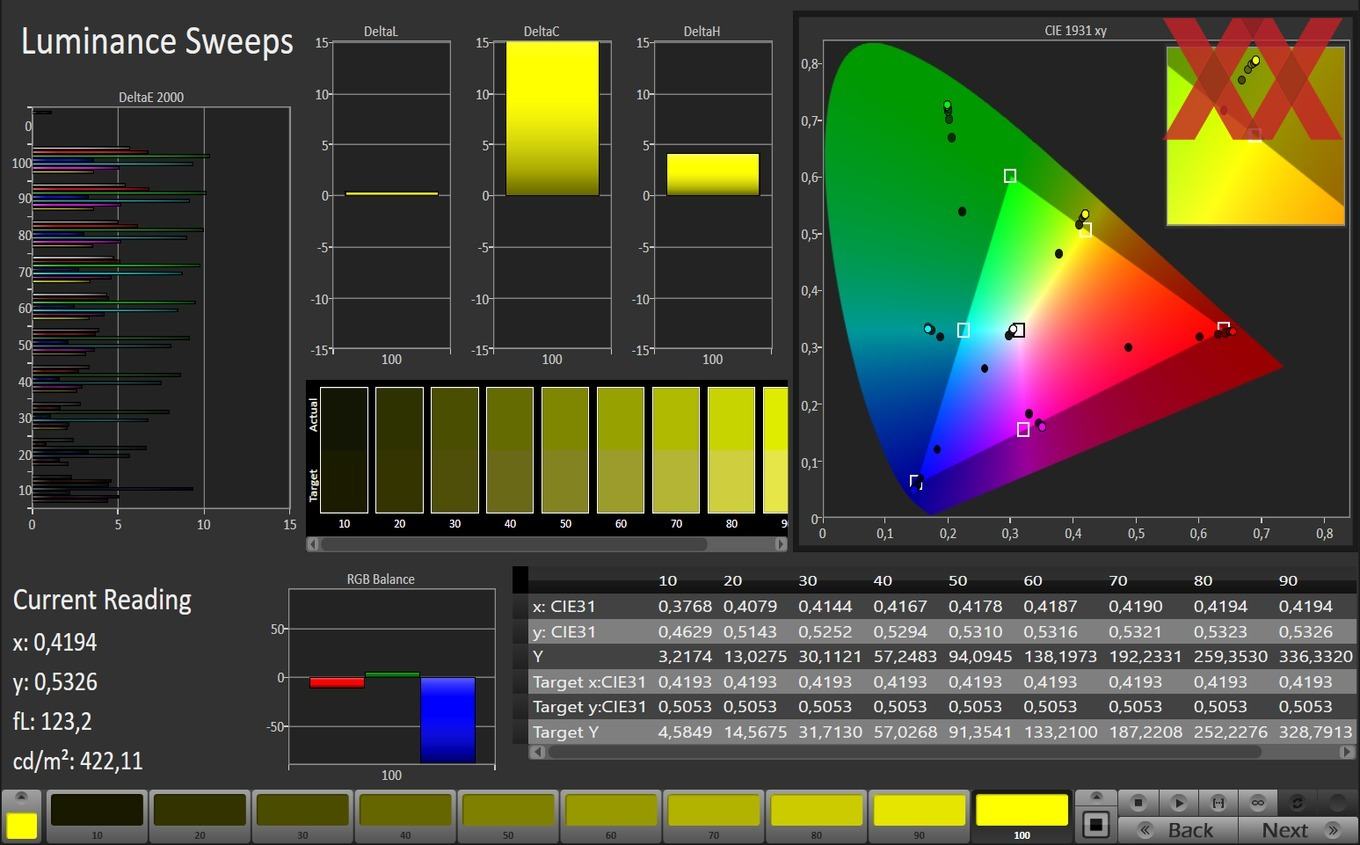Click the 'cd/m²: 422,11' reading
This screenshot has width=1360, height=845.
78,761
